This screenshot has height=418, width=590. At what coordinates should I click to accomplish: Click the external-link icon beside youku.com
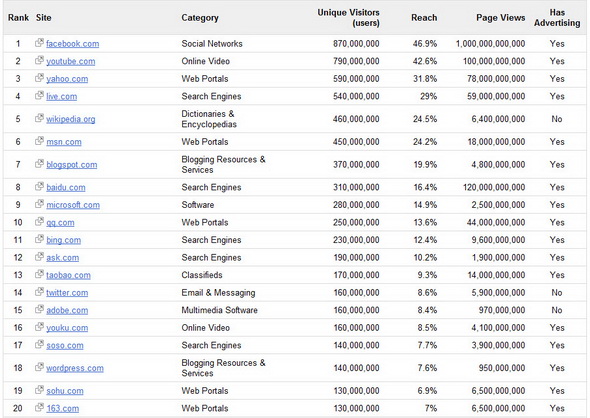coord(39,327)
